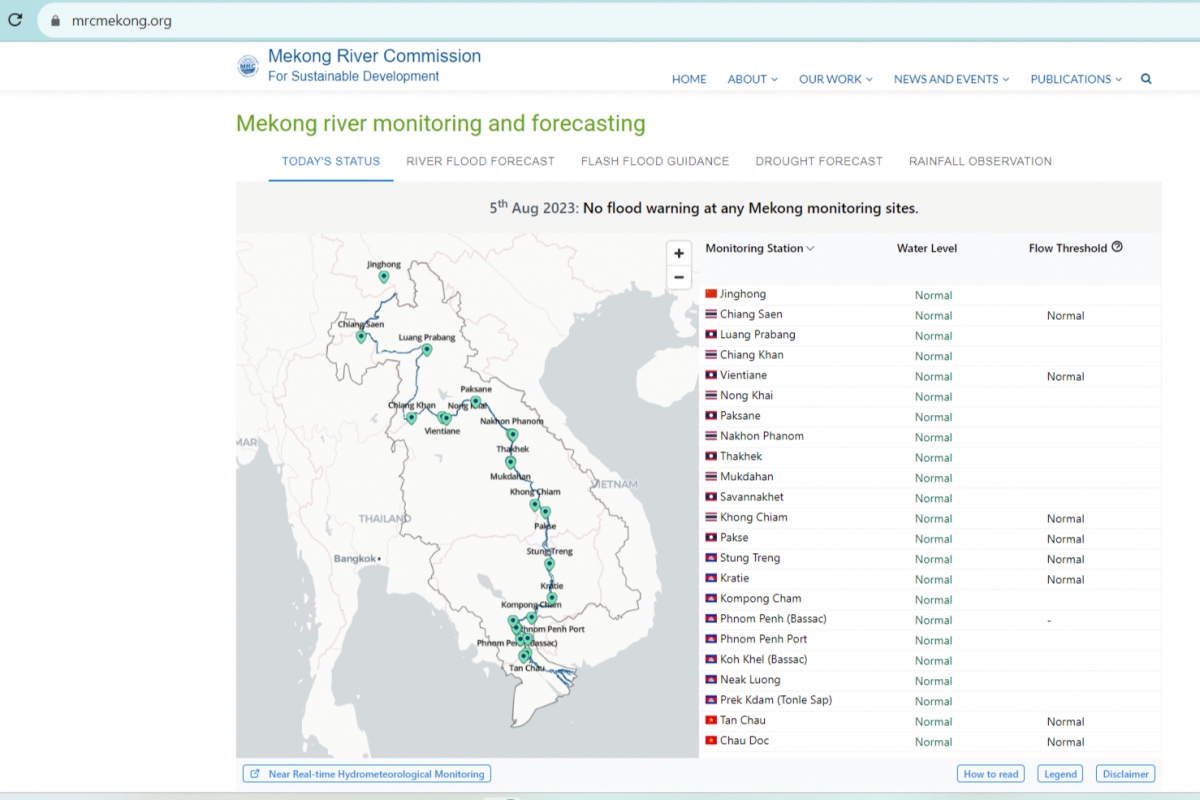
Task: Open the search magnifier icon
Action: click(x=1146, y=79)
